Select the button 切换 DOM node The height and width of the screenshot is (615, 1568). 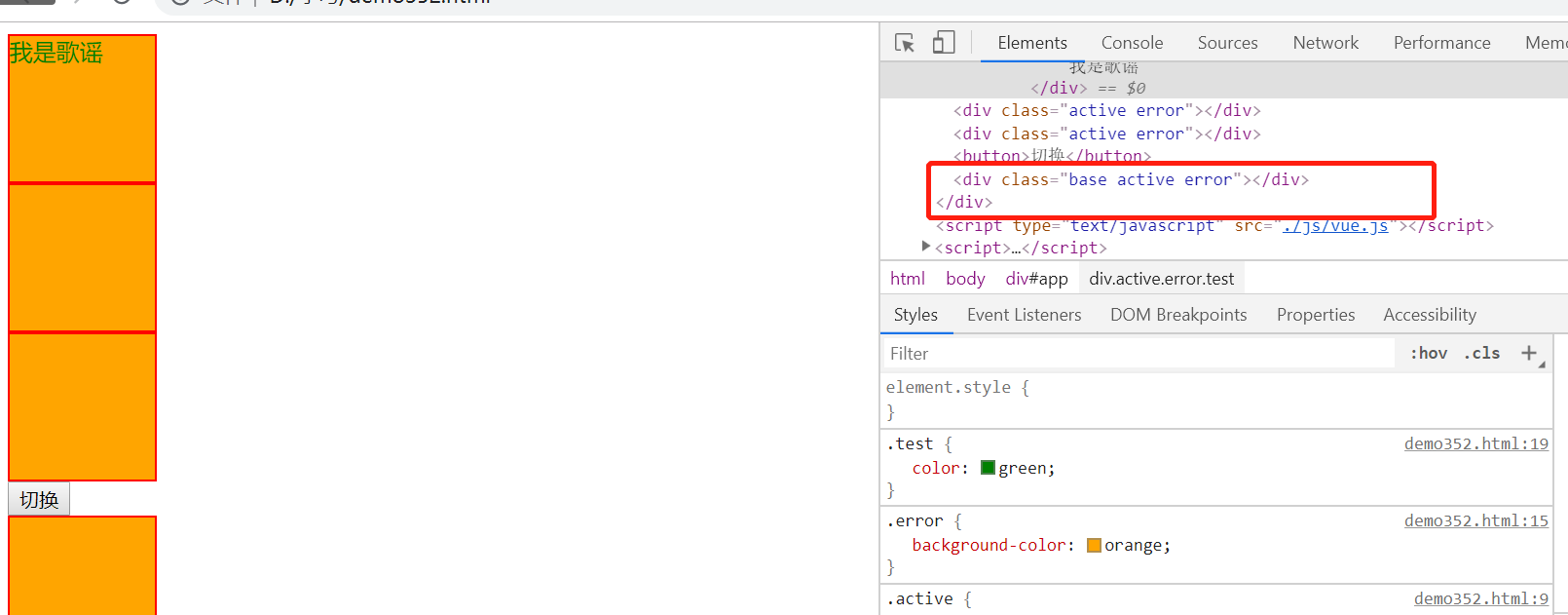[x=1052, y=156]
